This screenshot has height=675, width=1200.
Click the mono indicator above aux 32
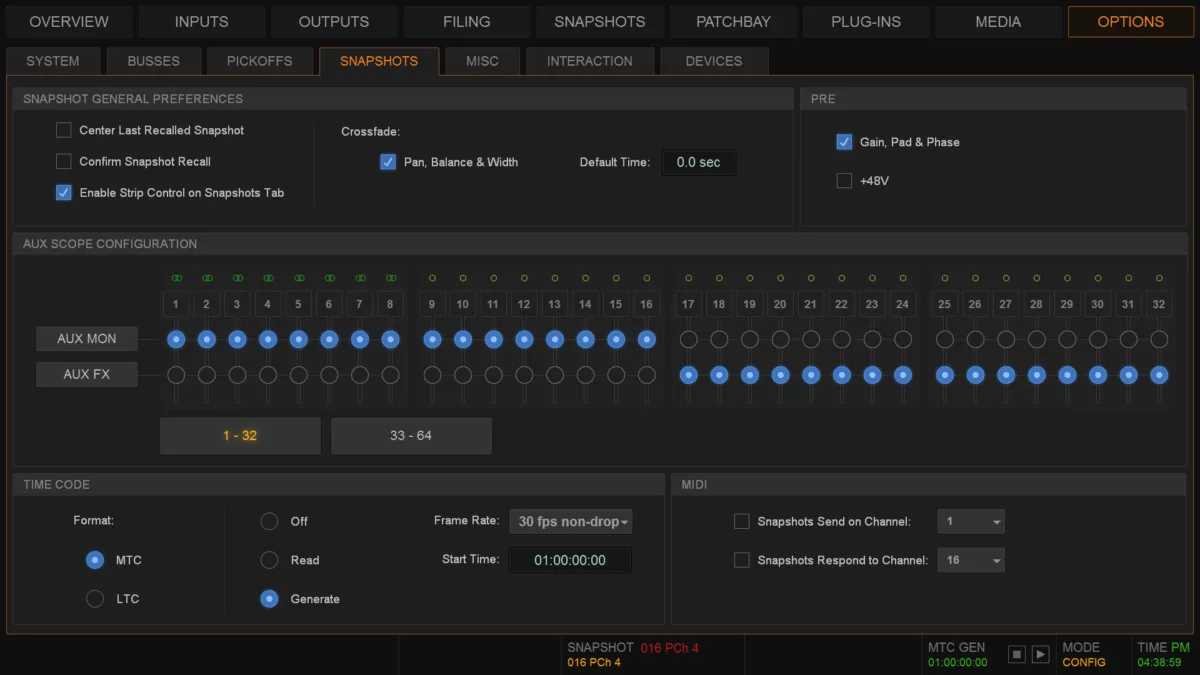click(x=1159, y=278)
